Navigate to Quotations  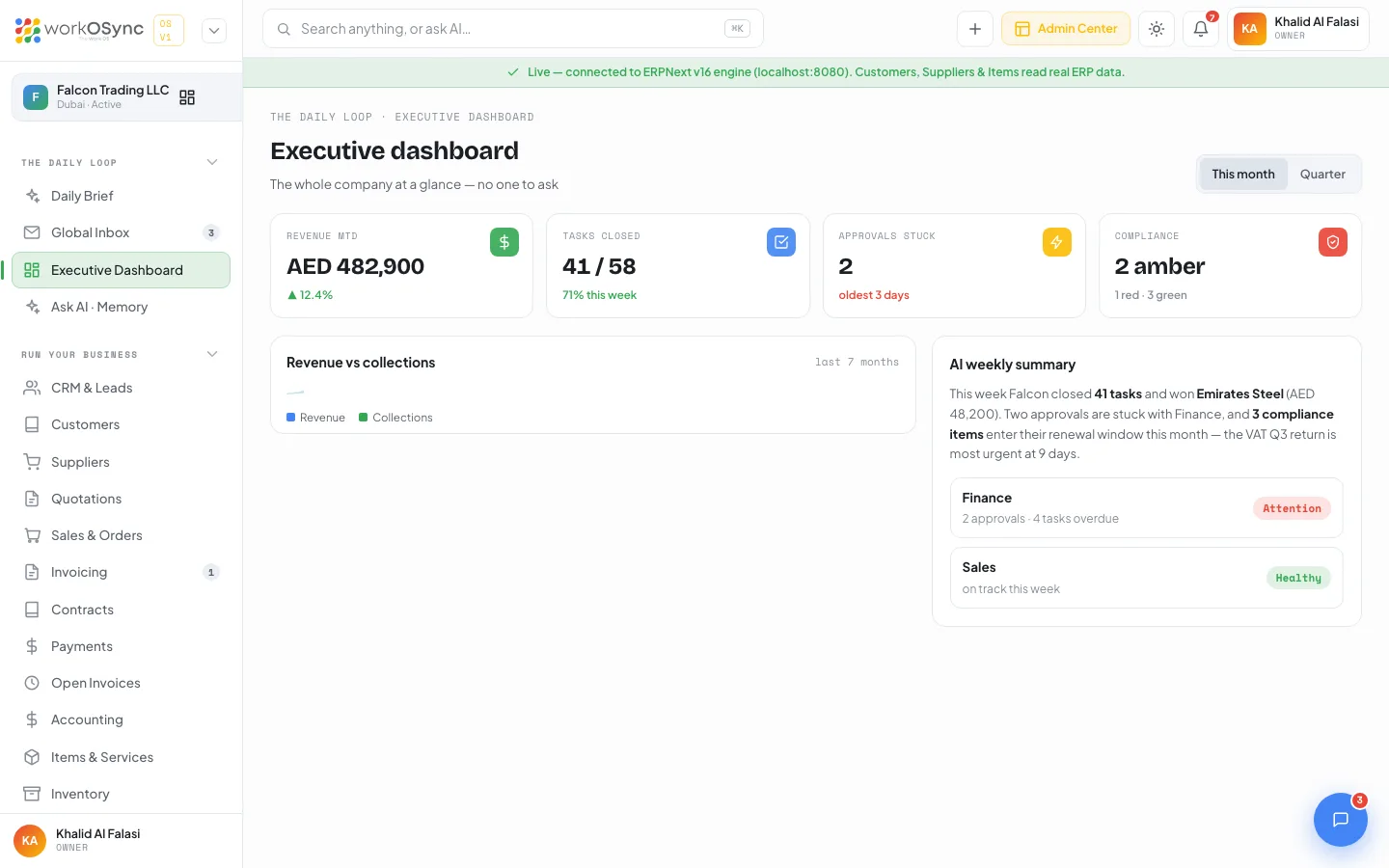(x=122, y=499)
